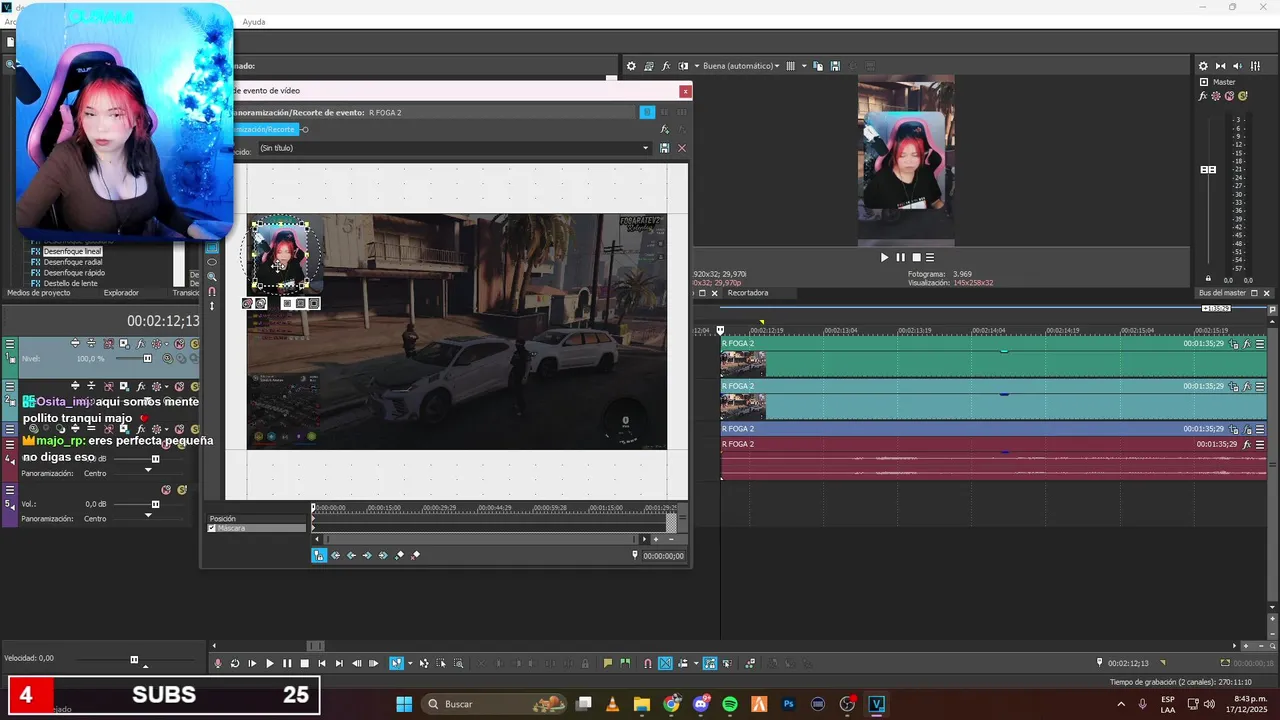The width and height of the screenshot is (1280, 720).
Task: Toggle automatic crossfades in bottom toolbar
Action: 665,663
